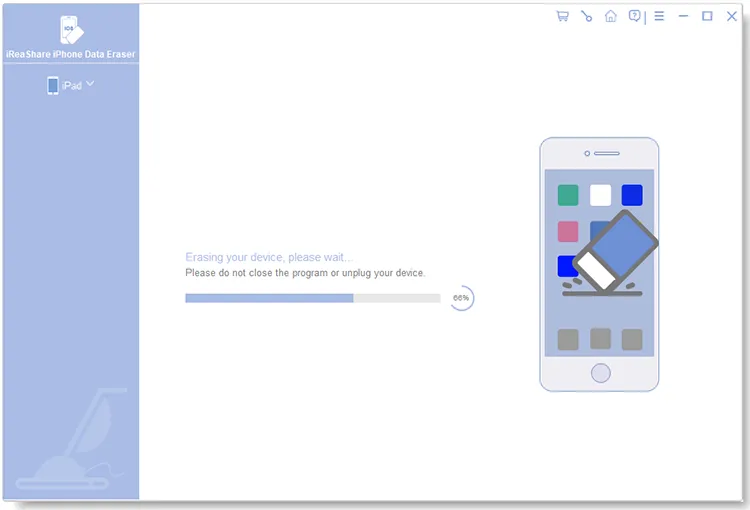Click the register key icon

point(586,16)
